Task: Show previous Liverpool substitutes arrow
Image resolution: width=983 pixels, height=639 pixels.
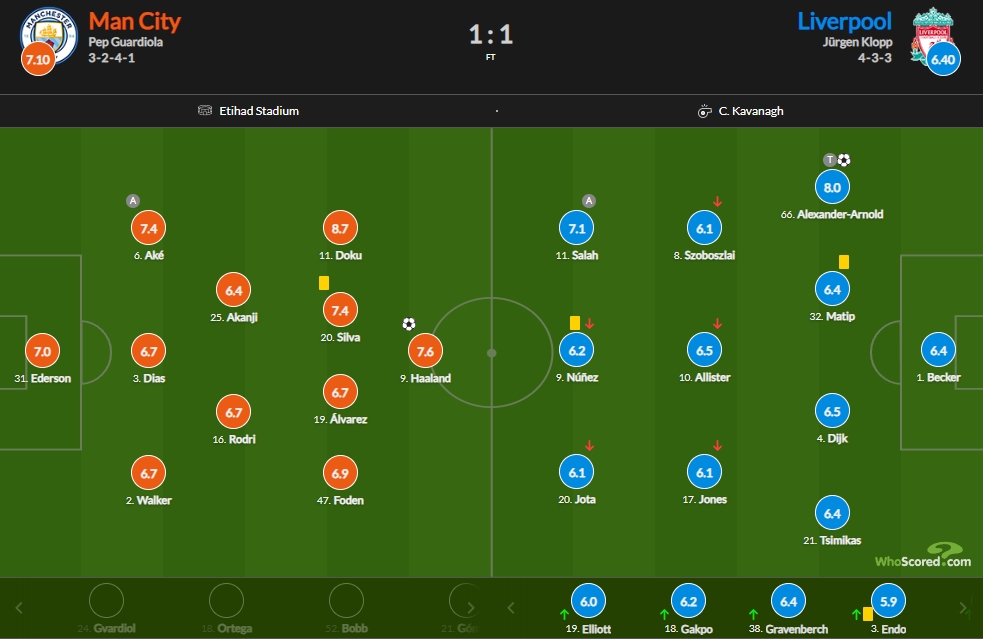Action: tap(511, 608)
